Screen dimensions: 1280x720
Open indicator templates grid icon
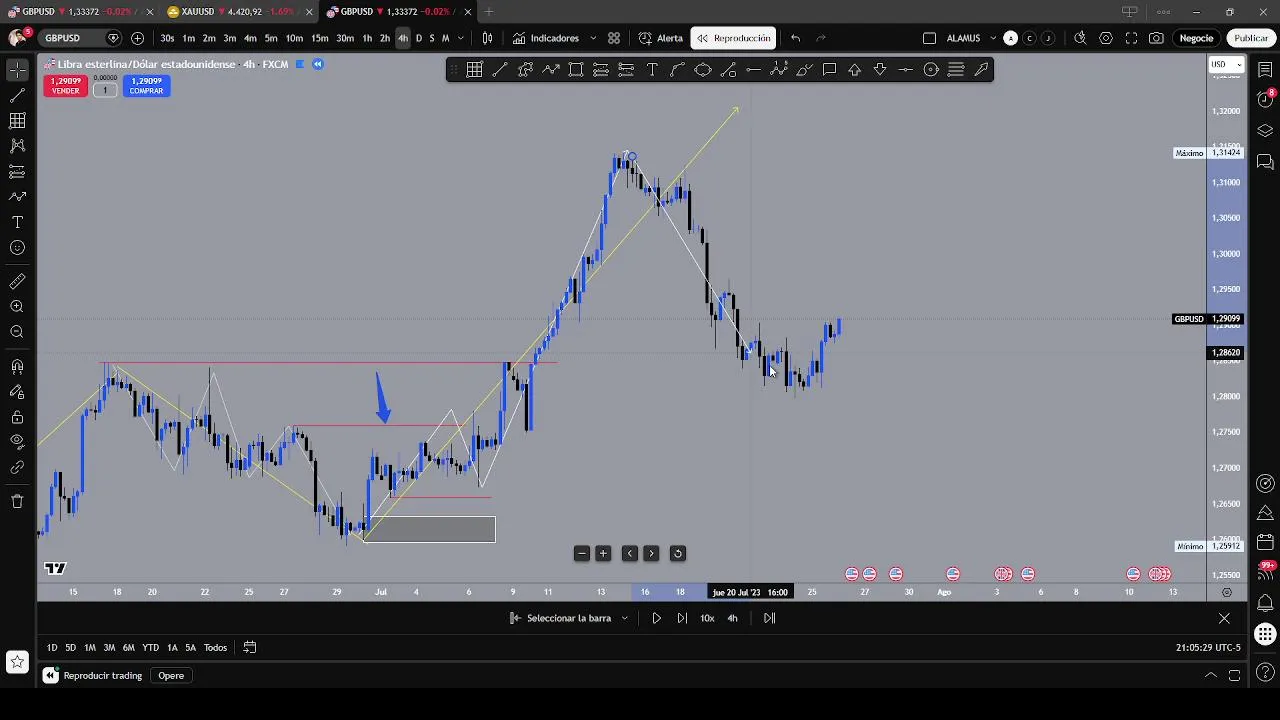coord(614,38)
